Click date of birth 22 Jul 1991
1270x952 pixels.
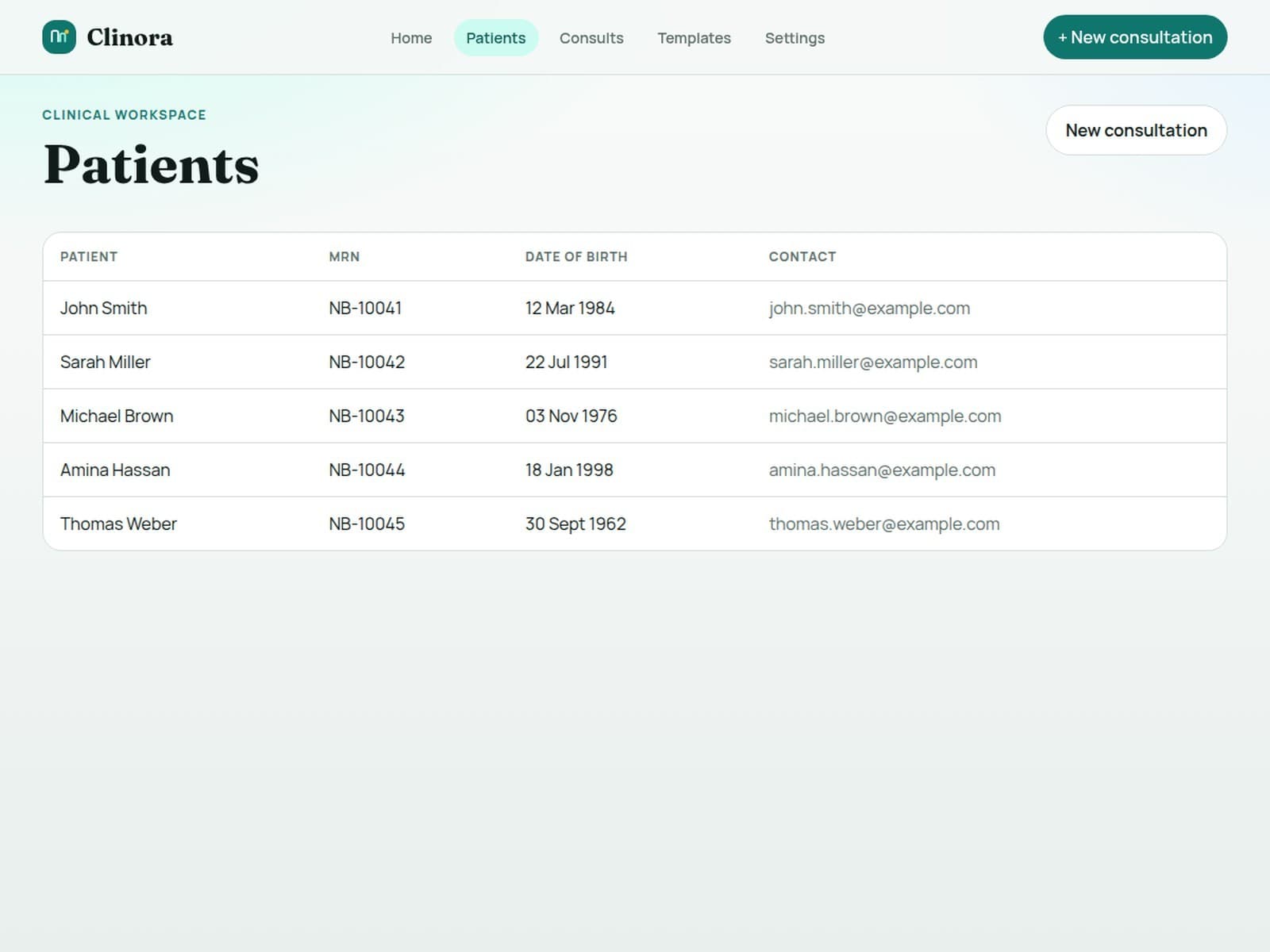pos(566,362)
